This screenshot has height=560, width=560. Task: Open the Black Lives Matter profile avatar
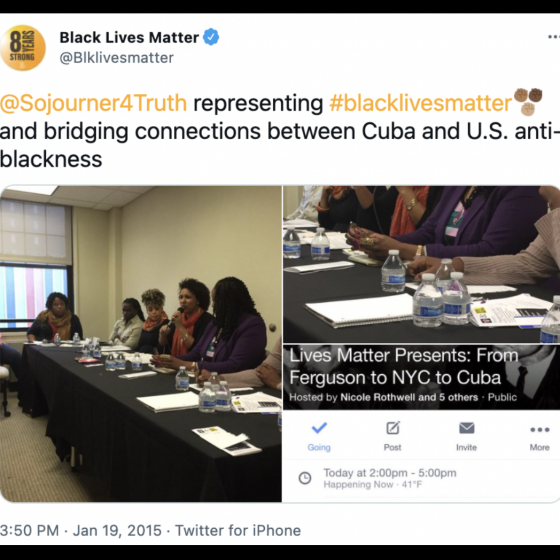pyautogui.click(x=22, y=48)
